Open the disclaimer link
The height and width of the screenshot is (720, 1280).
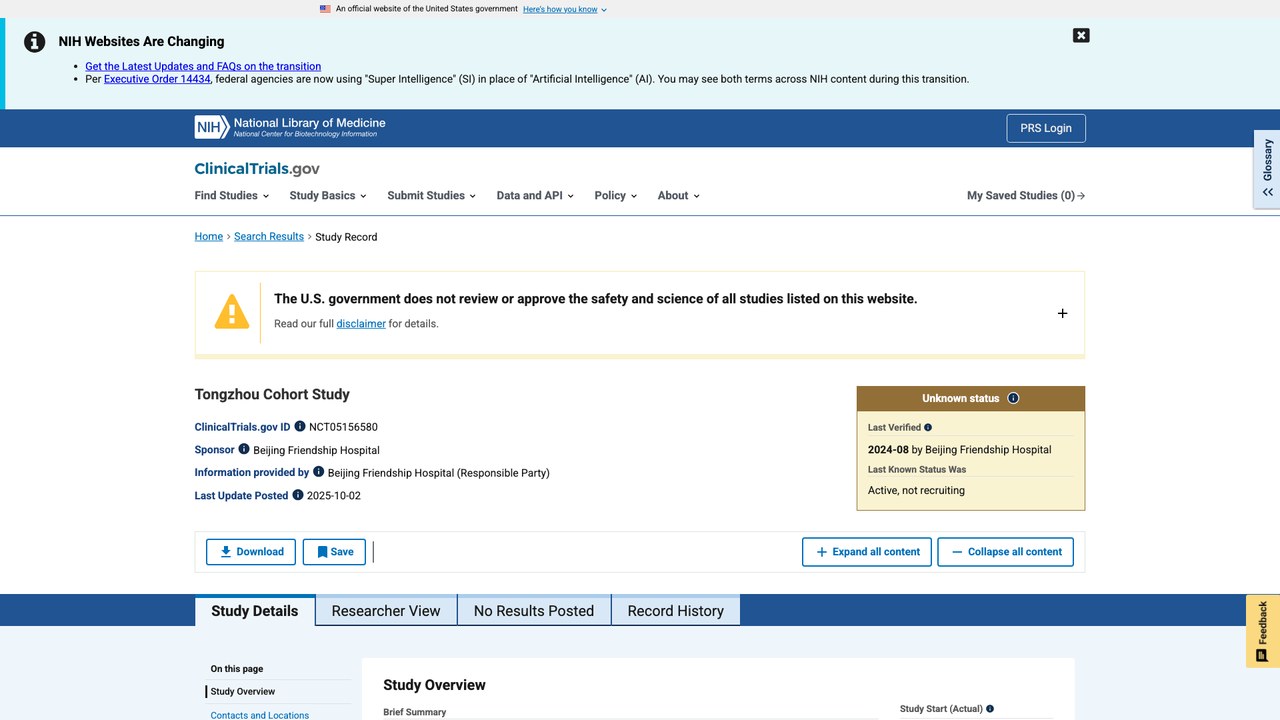(x=361, y=324)
